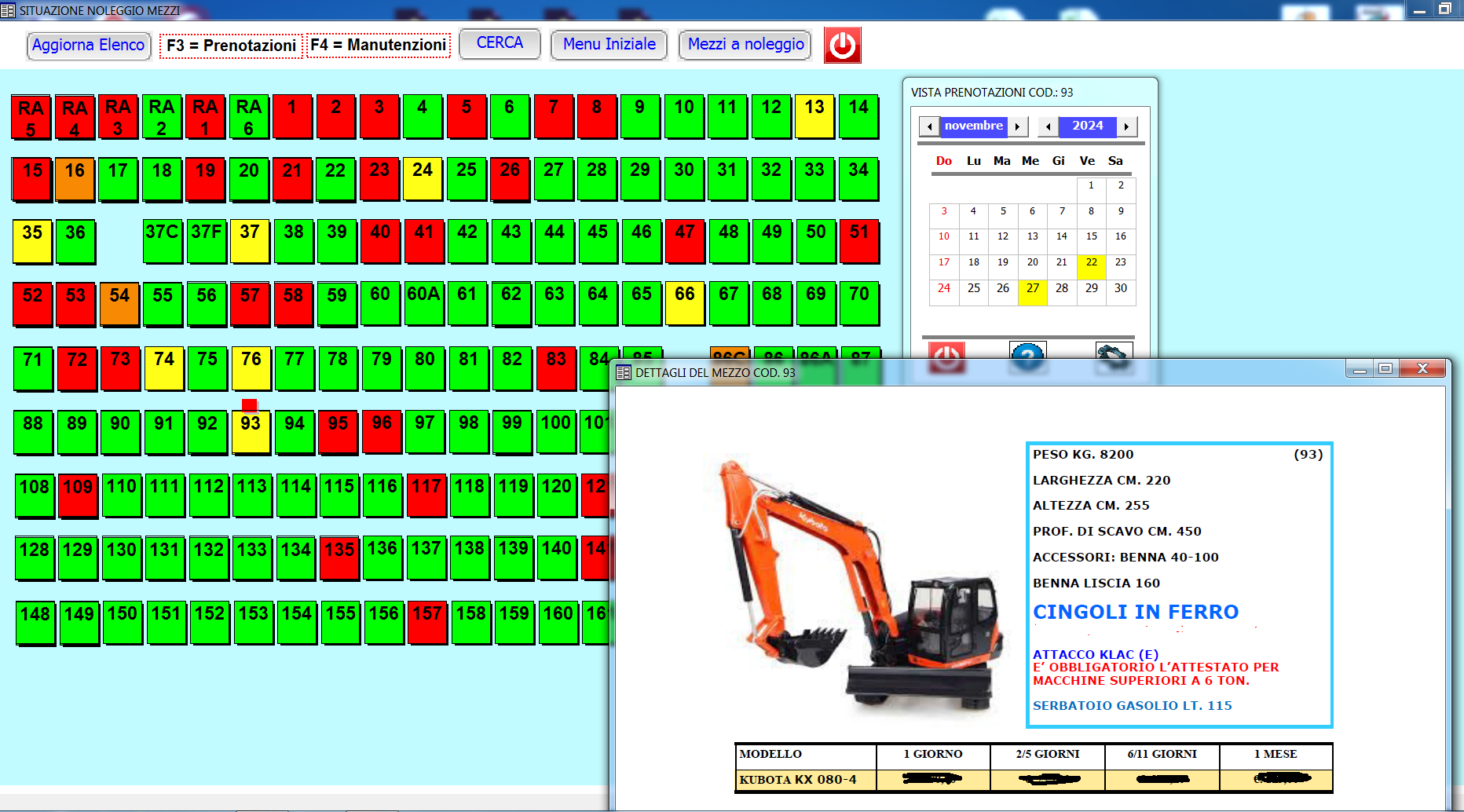
Task: Select vehicle tile RA 5
Action: (x=31, y=118)
